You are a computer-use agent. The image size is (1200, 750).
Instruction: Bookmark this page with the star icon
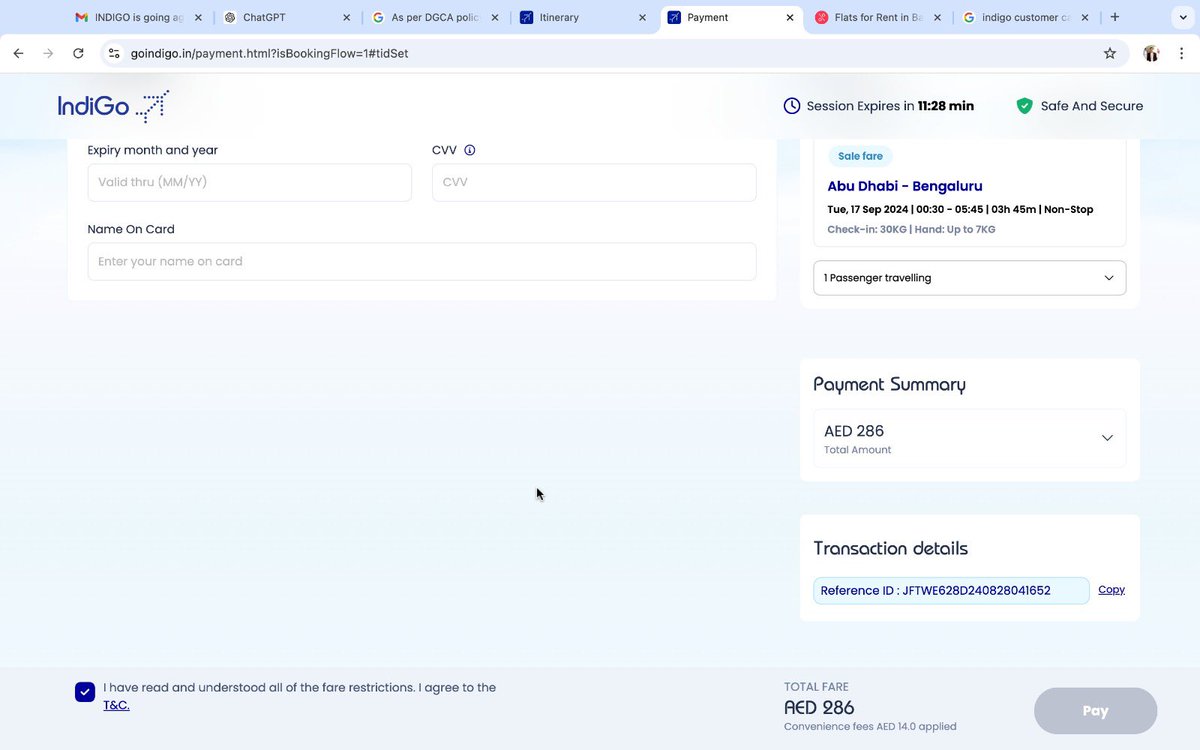(x=1110, y=53)
